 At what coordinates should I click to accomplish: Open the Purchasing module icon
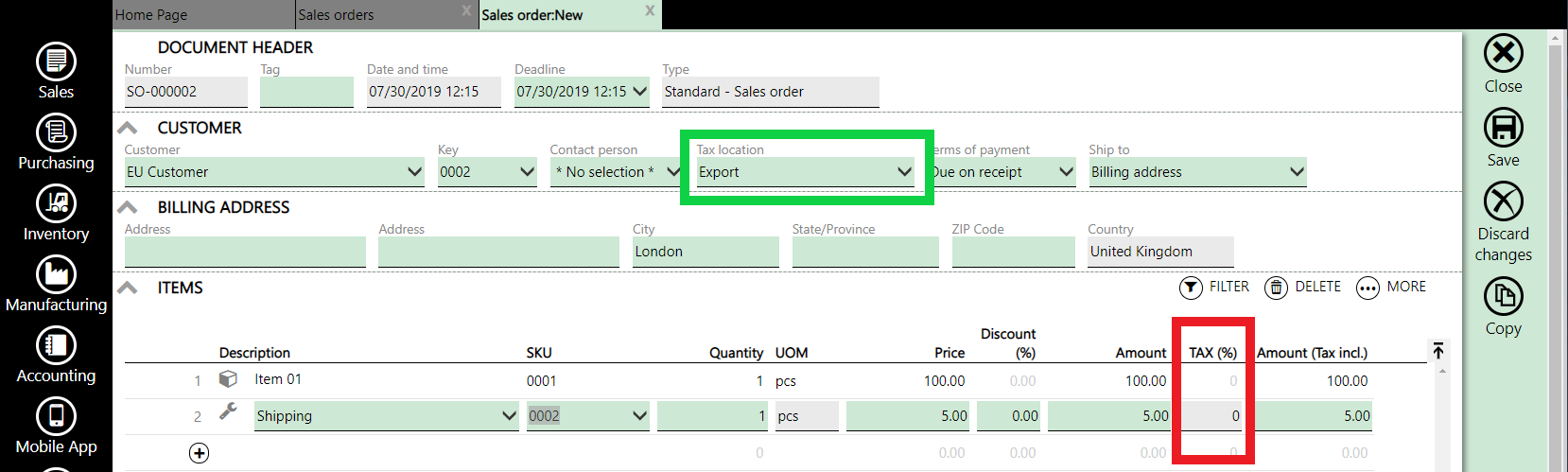click(56, 133)
